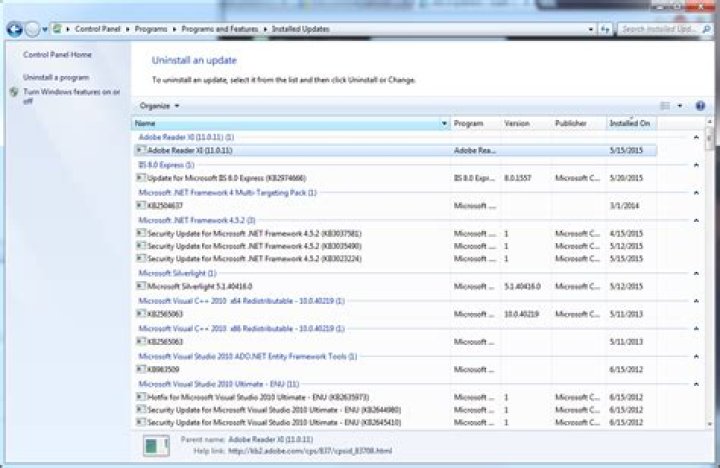This screenshot has height=468, width=720.
Task: Go back with the Back arrow button
Action: pyautogui.click(x=15, y=29)
